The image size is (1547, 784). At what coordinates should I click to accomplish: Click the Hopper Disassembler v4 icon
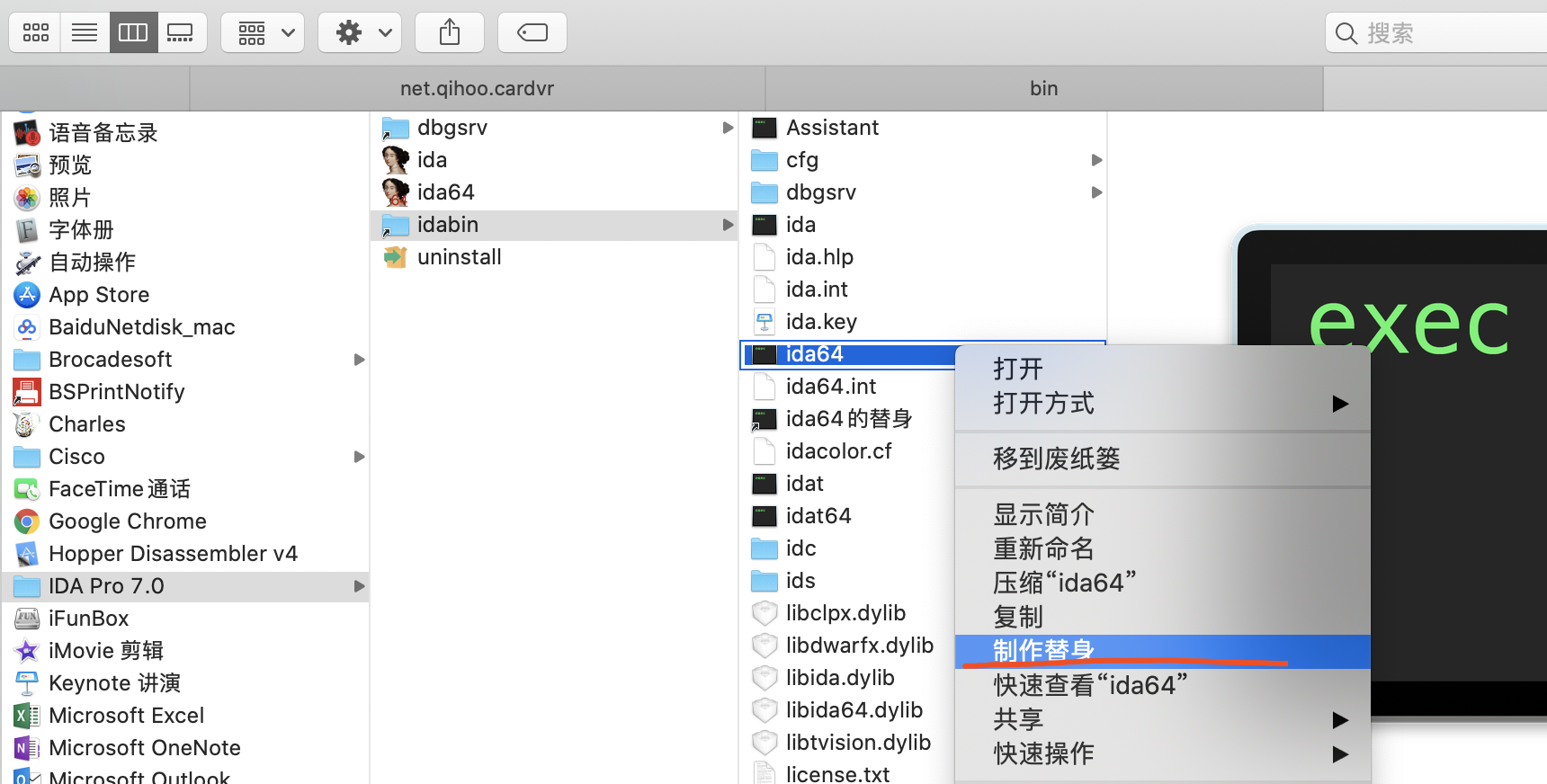click(27, 554)
